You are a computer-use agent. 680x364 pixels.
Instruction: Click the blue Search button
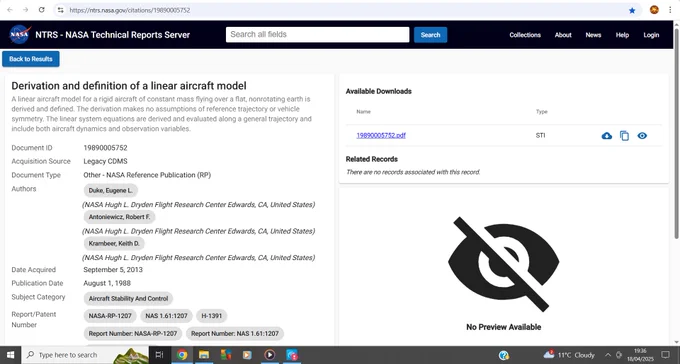coord(430,35)
